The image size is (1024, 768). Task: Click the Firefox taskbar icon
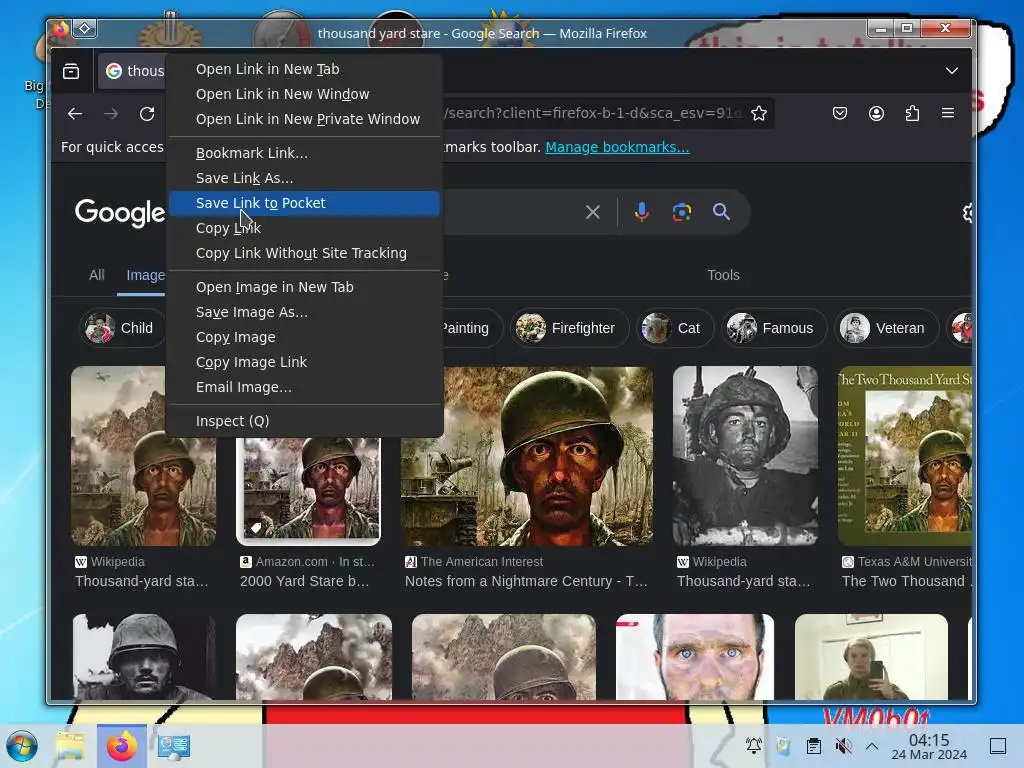(x=121, y=746)
